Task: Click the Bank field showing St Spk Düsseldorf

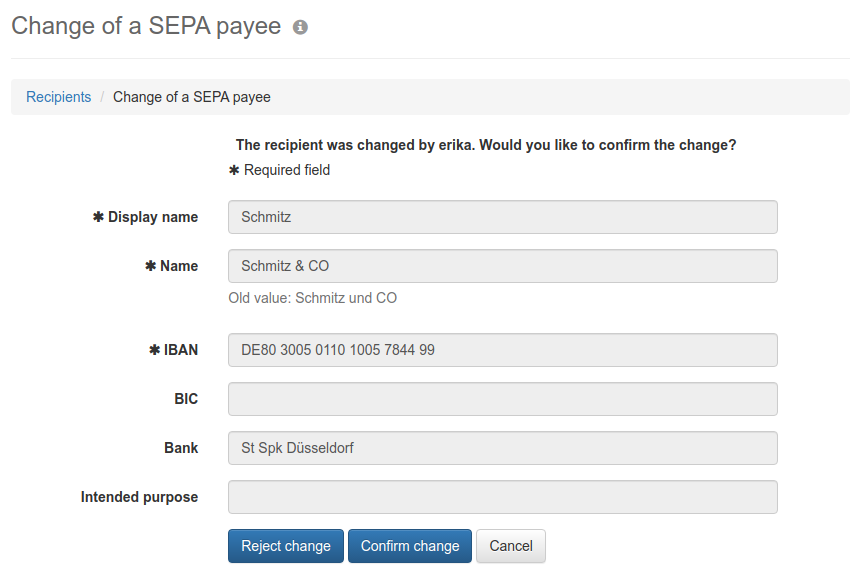Action: tap(503, 448)
